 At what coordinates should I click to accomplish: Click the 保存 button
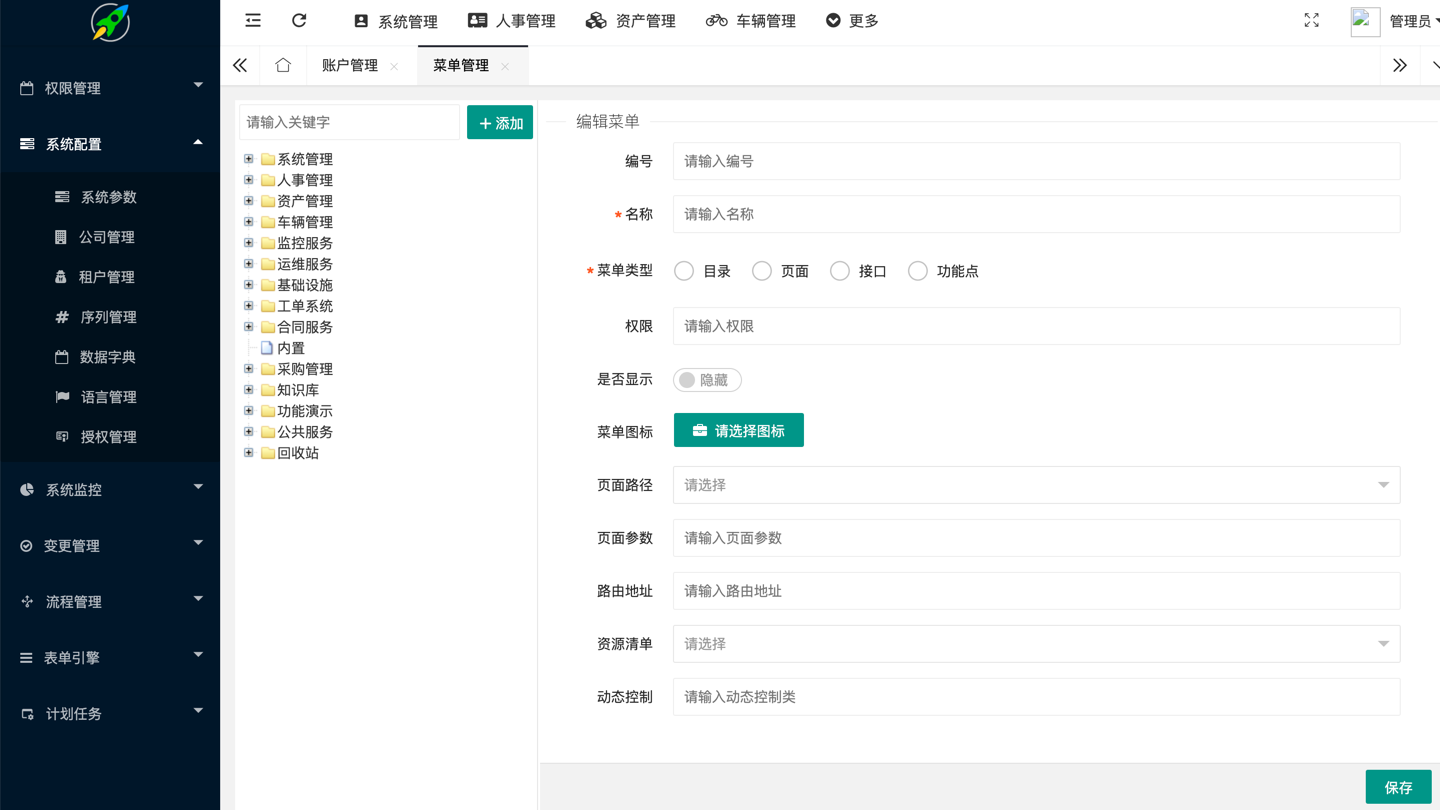(1398, 787)
